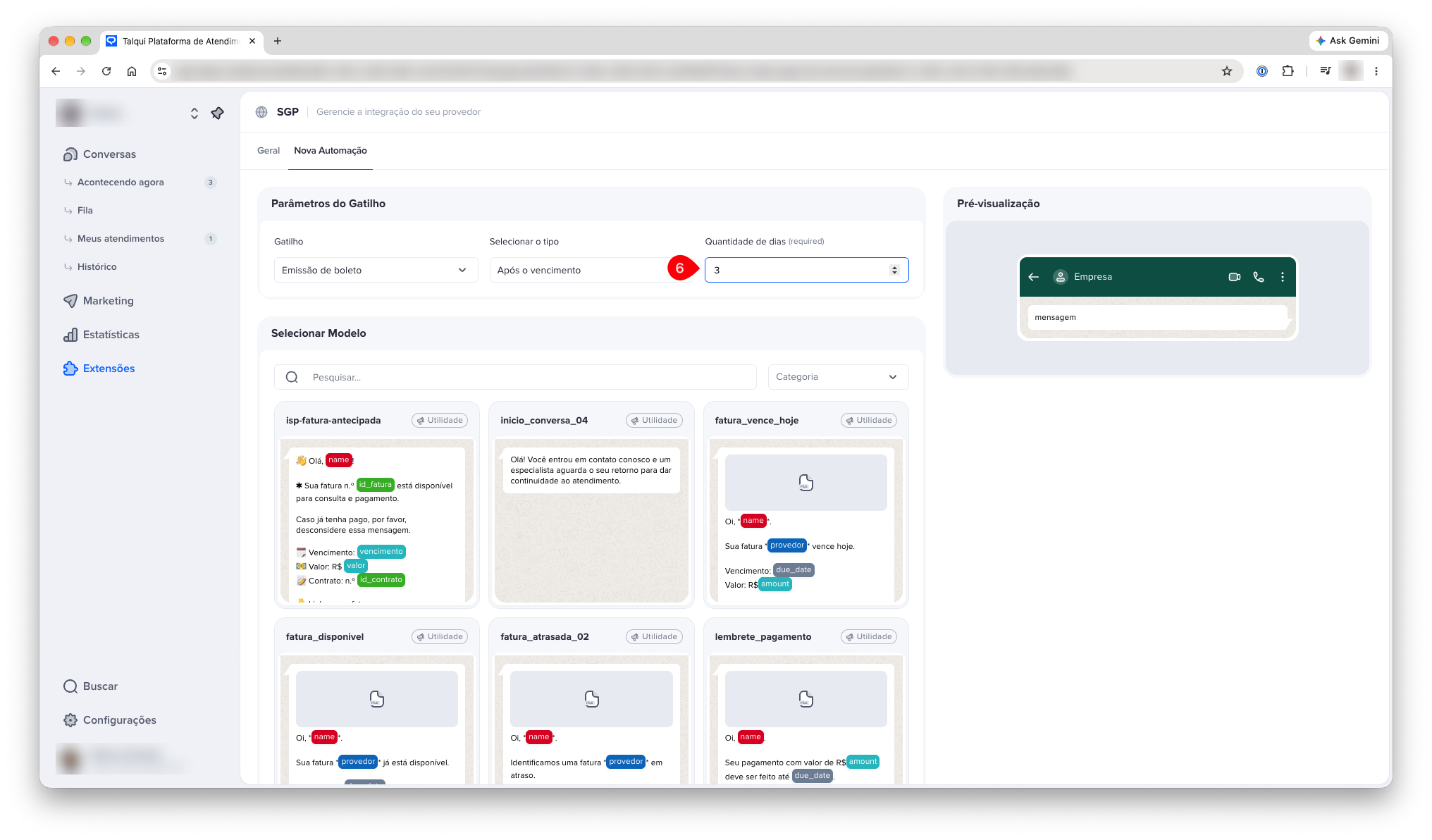Go back in browser history
The width and height of the screenshot is (1432, 840).
pyautogui.click(x=56, y=71)
